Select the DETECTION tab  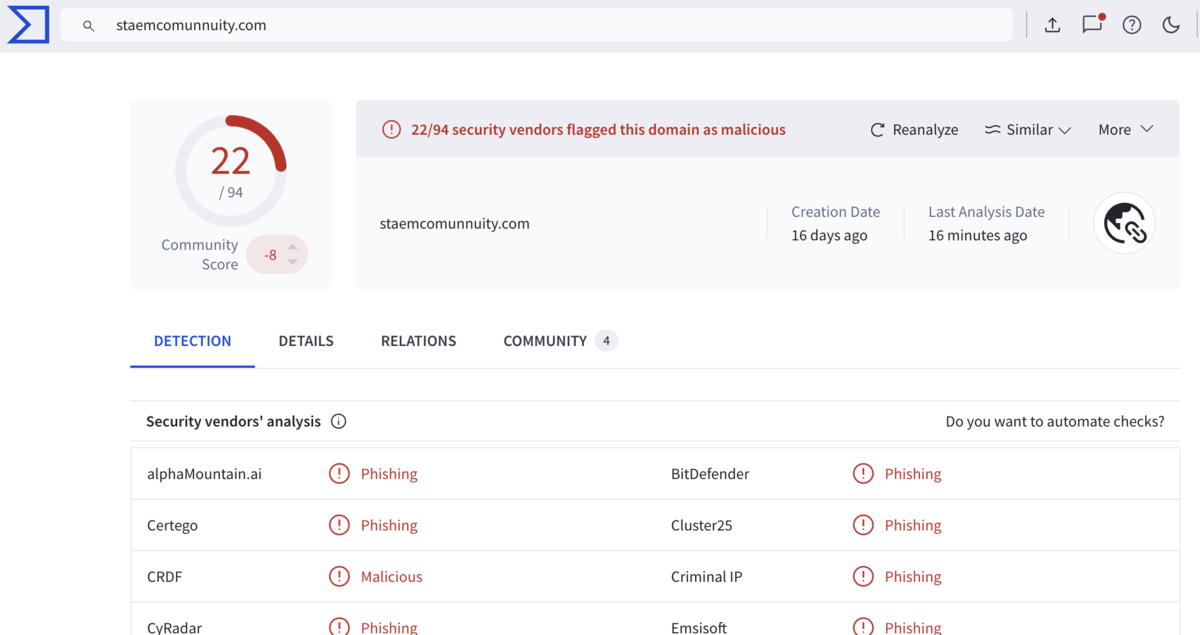192,341
